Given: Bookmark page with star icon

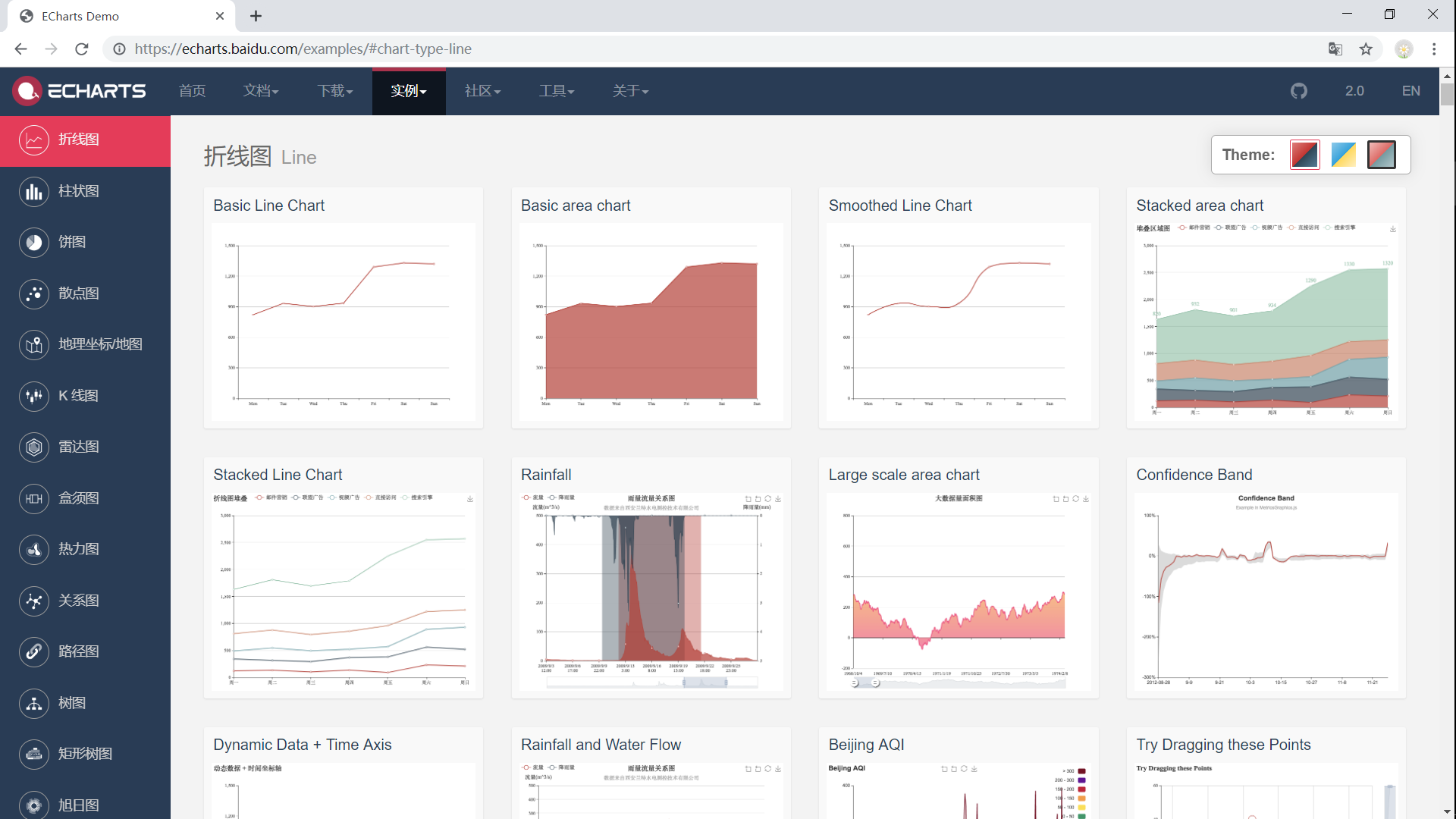Looking at the screenshot, I should click(1366, 49).
